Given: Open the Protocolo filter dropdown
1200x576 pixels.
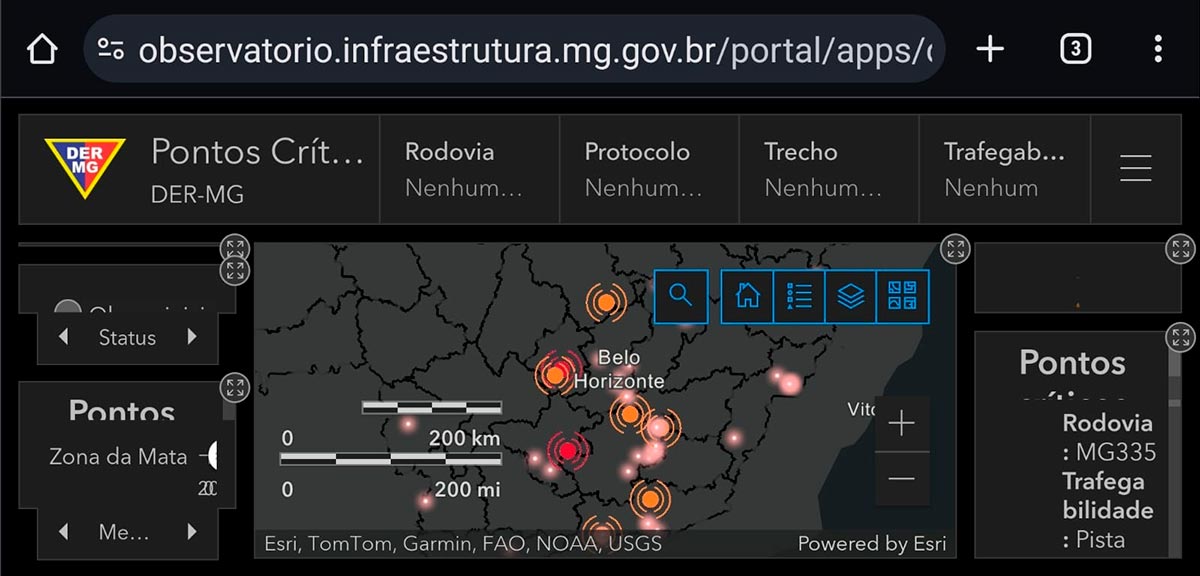Looking at the screenshot, I should 649,169.
